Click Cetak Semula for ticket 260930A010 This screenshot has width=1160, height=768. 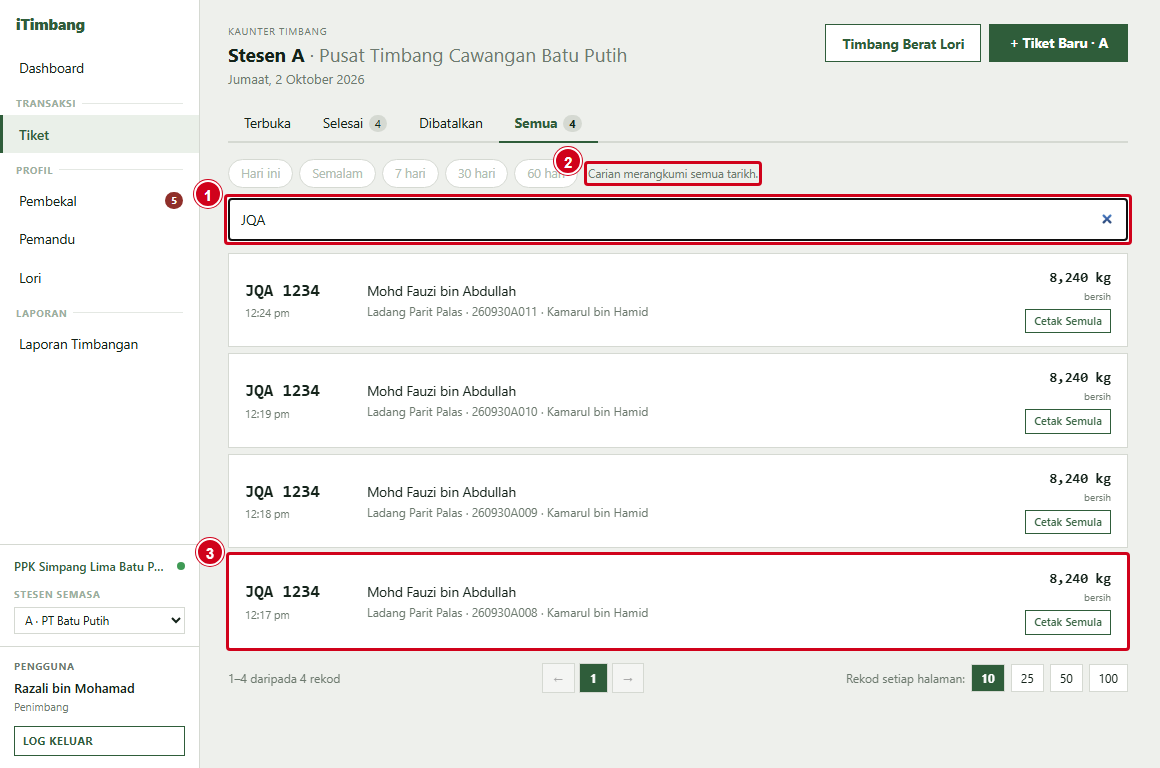[x=1068, y=421]
